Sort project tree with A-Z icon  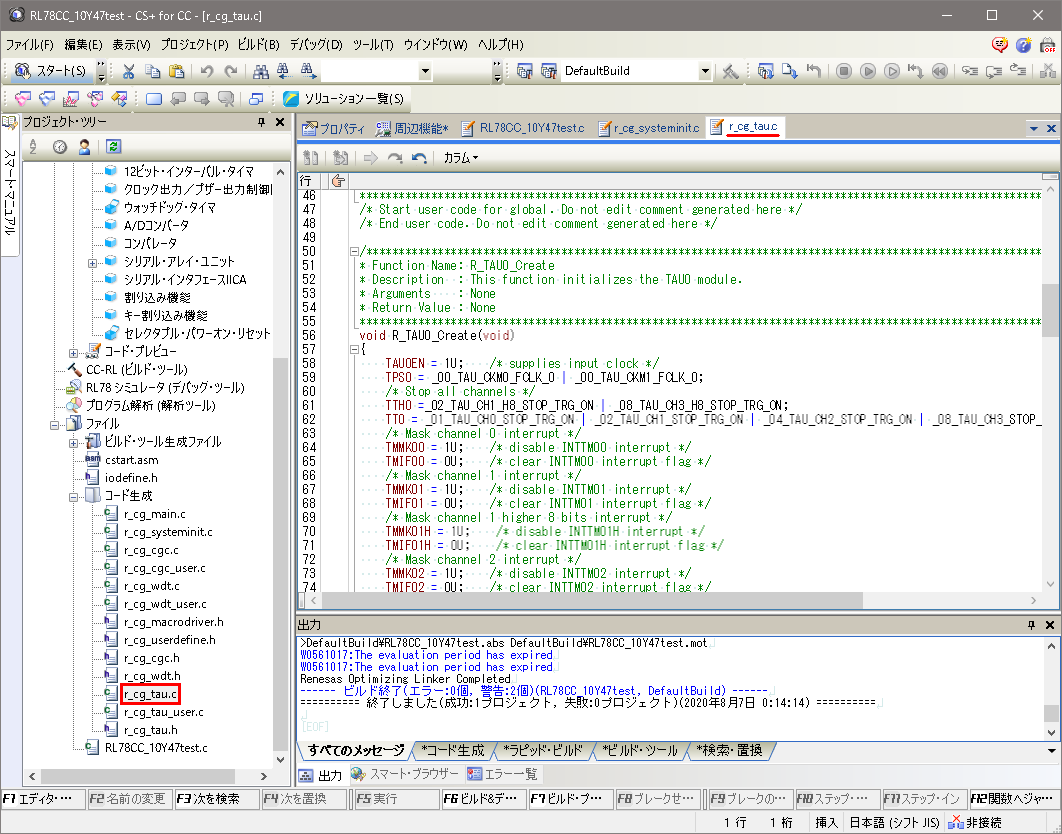[x=32, y=146]
